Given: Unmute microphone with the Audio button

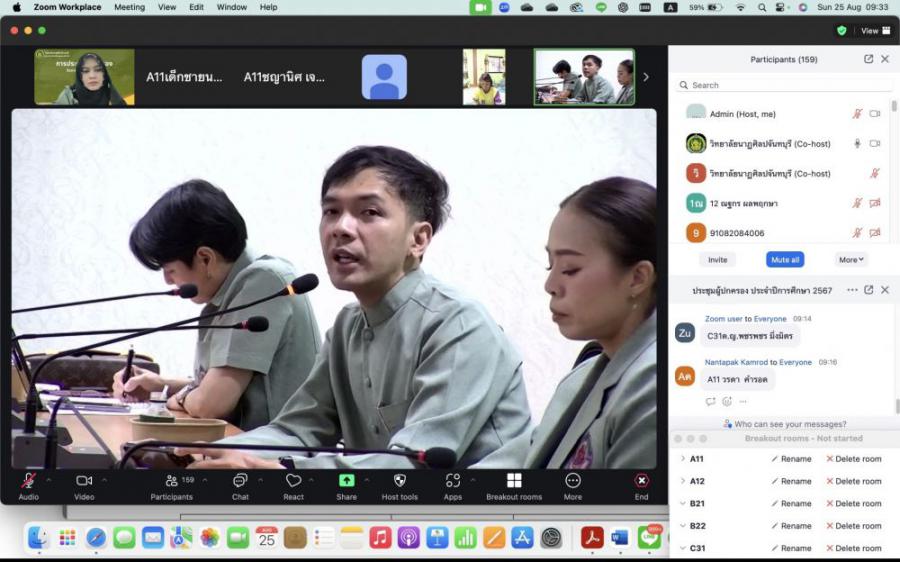Looking at the screenshot, I should pos(28,481).
